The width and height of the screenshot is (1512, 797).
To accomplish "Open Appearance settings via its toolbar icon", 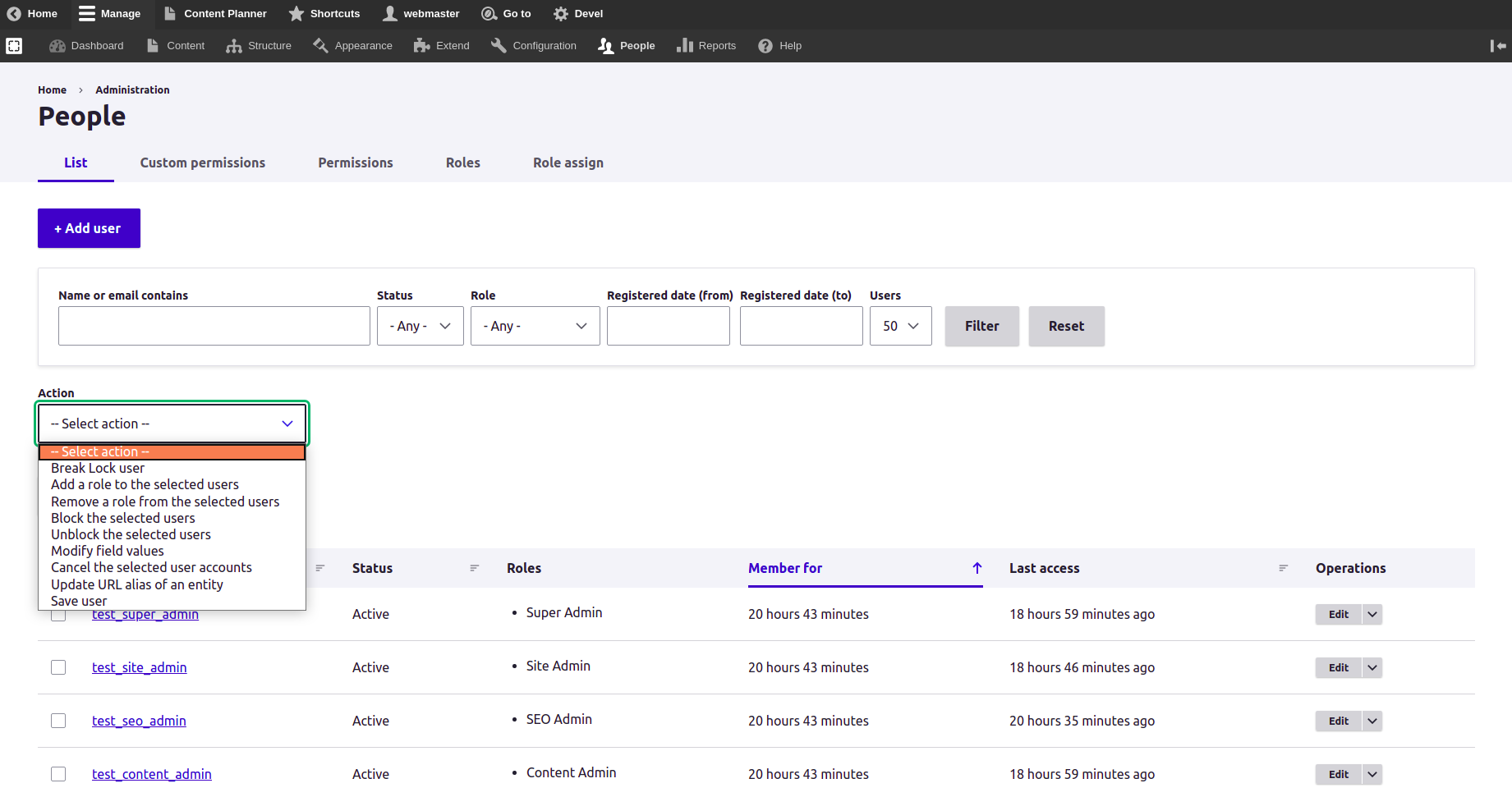I will tap(320, 46).
